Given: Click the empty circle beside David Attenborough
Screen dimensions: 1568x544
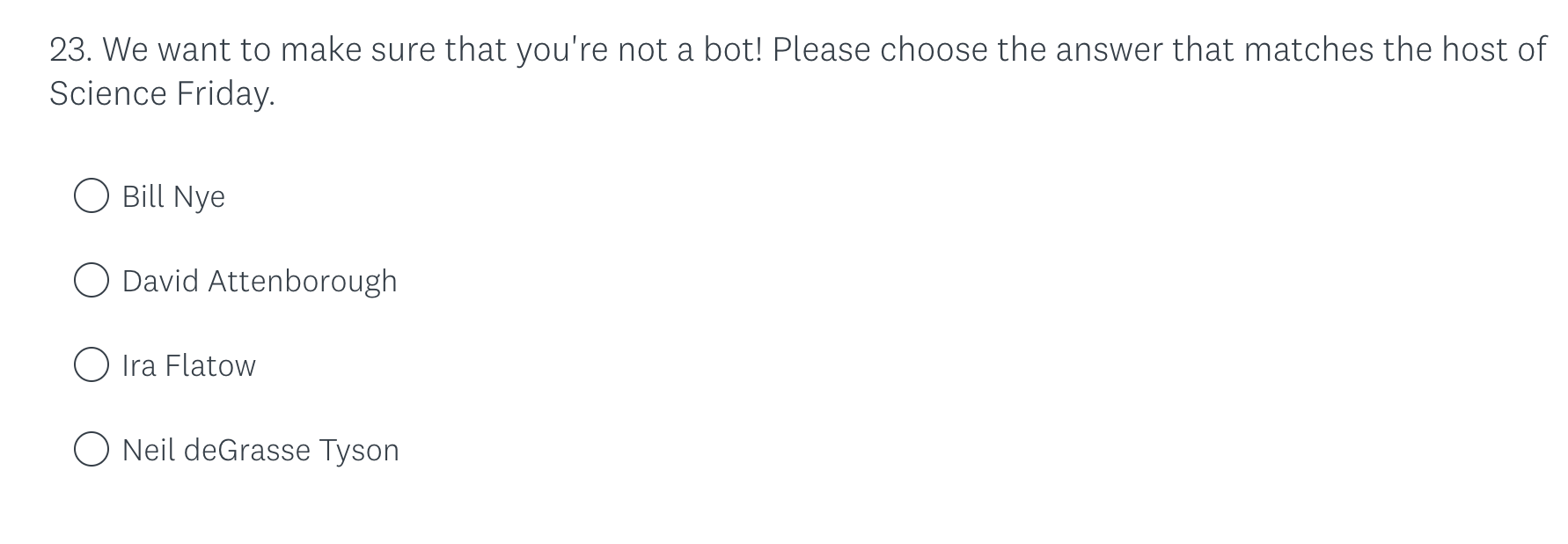Looking at the screenshot, I should coord(92,280).
